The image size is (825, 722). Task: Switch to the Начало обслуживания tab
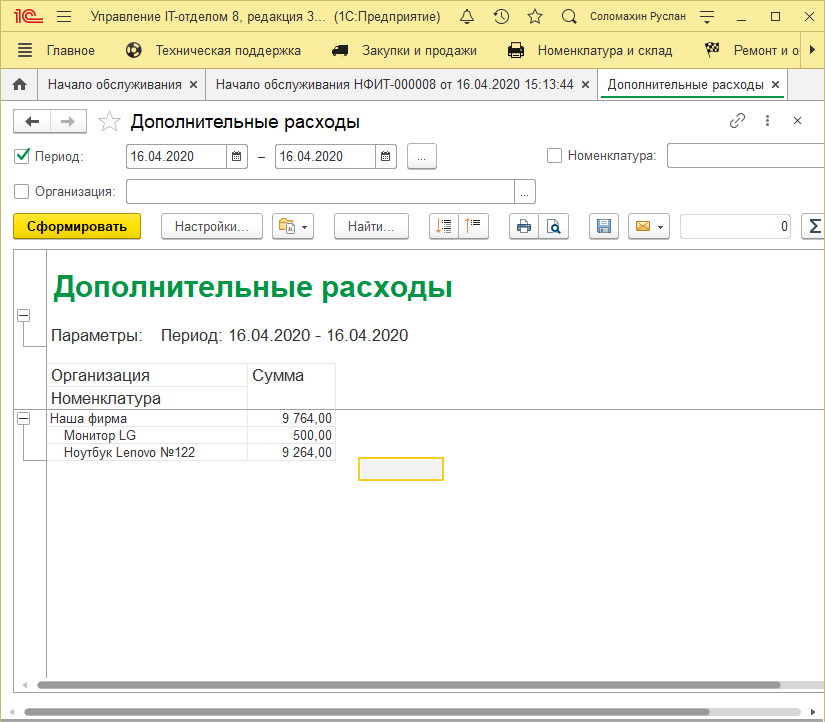[114, 85]
